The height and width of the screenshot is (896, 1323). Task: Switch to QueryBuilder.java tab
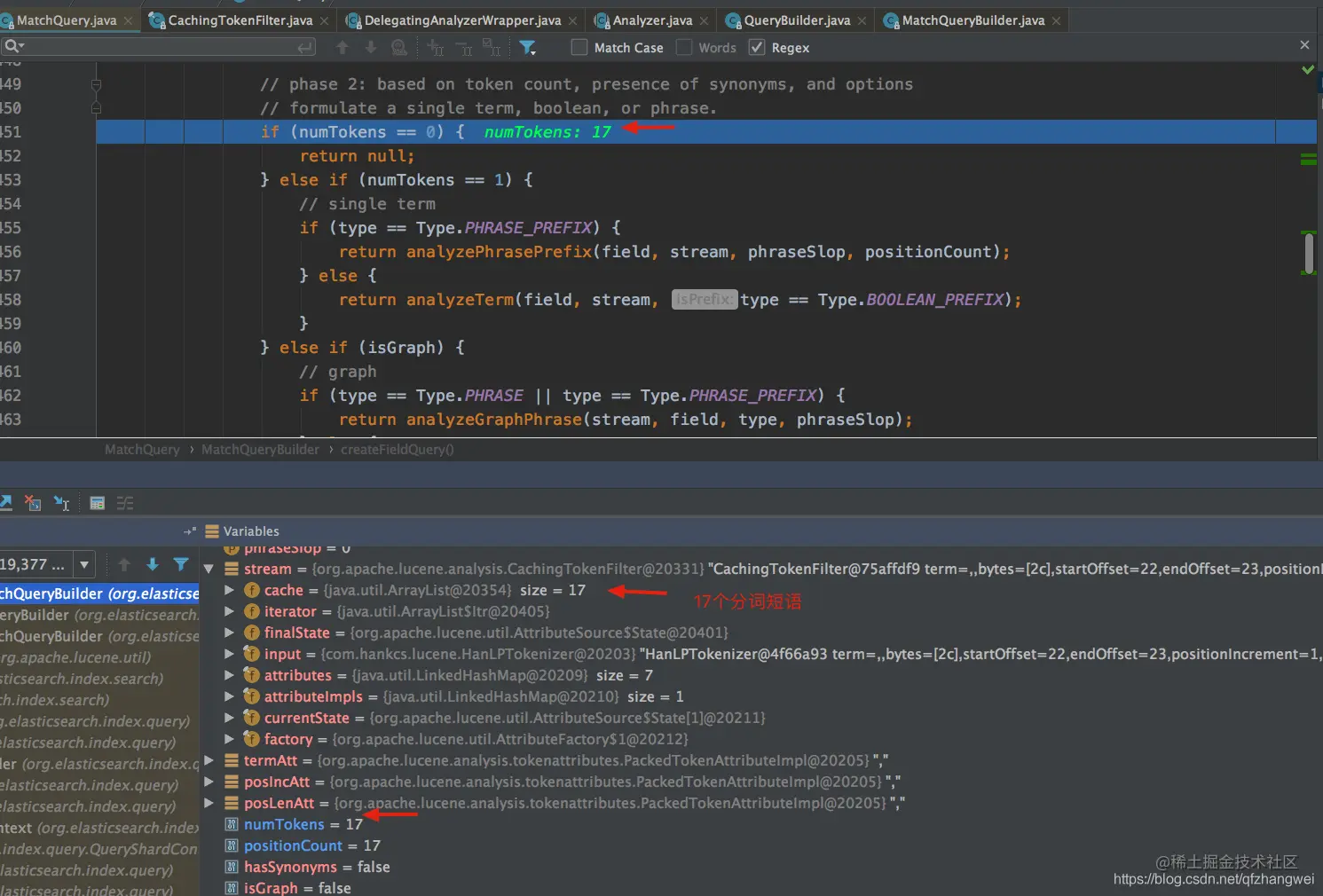coord(797,20)
